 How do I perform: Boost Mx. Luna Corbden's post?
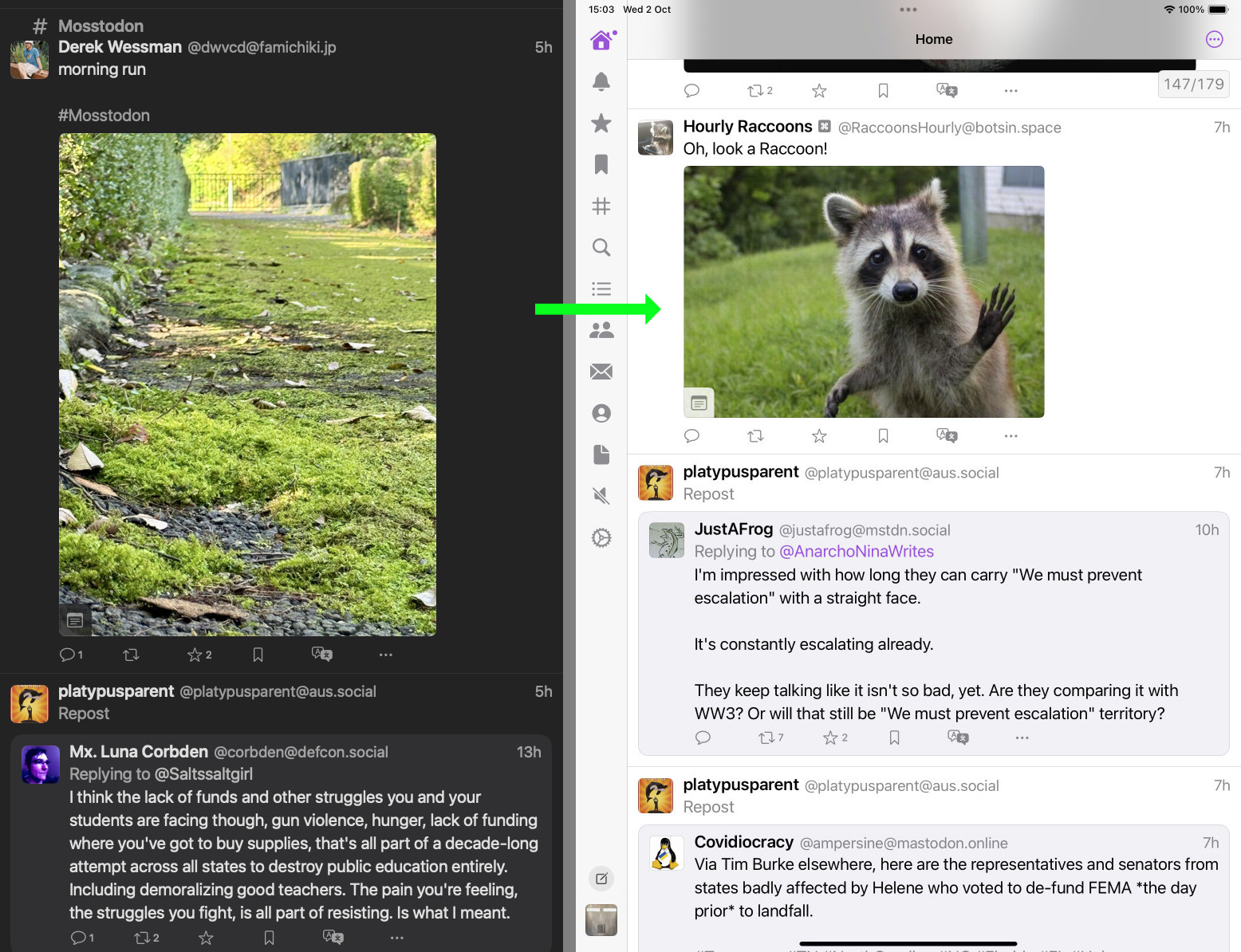tap(147, 938)
